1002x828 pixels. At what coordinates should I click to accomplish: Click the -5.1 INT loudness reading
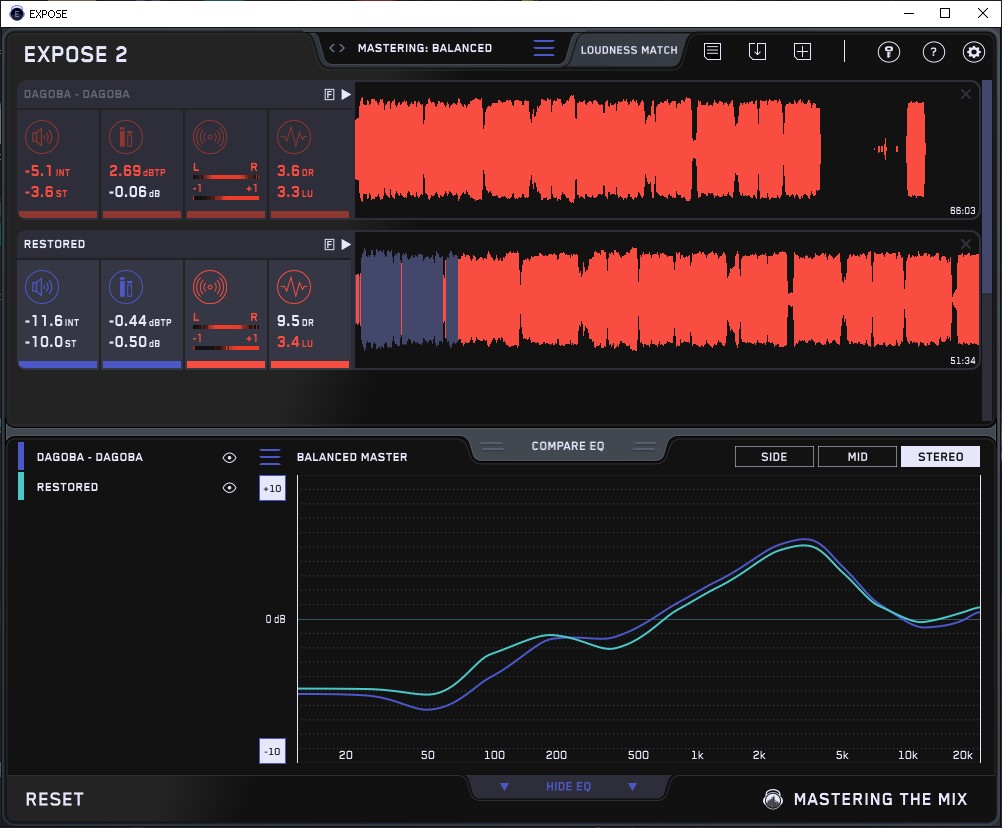(x=47, y=171)
